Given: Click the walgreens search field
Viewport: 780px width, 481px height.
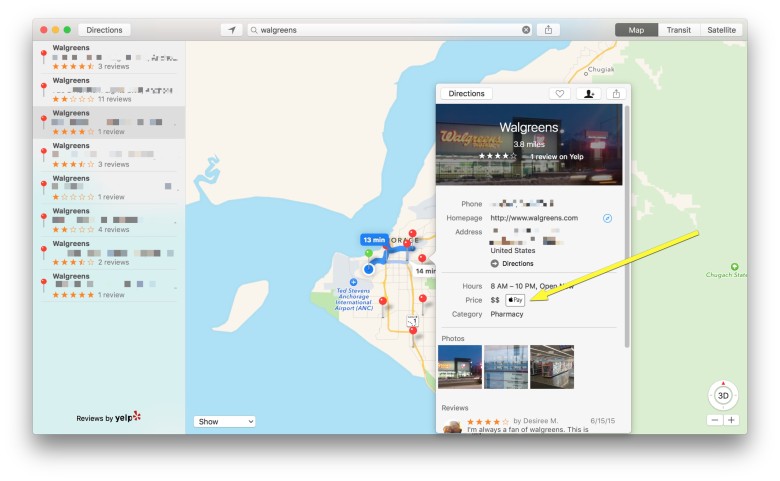Looking at the screenshot, I should 390,30.
